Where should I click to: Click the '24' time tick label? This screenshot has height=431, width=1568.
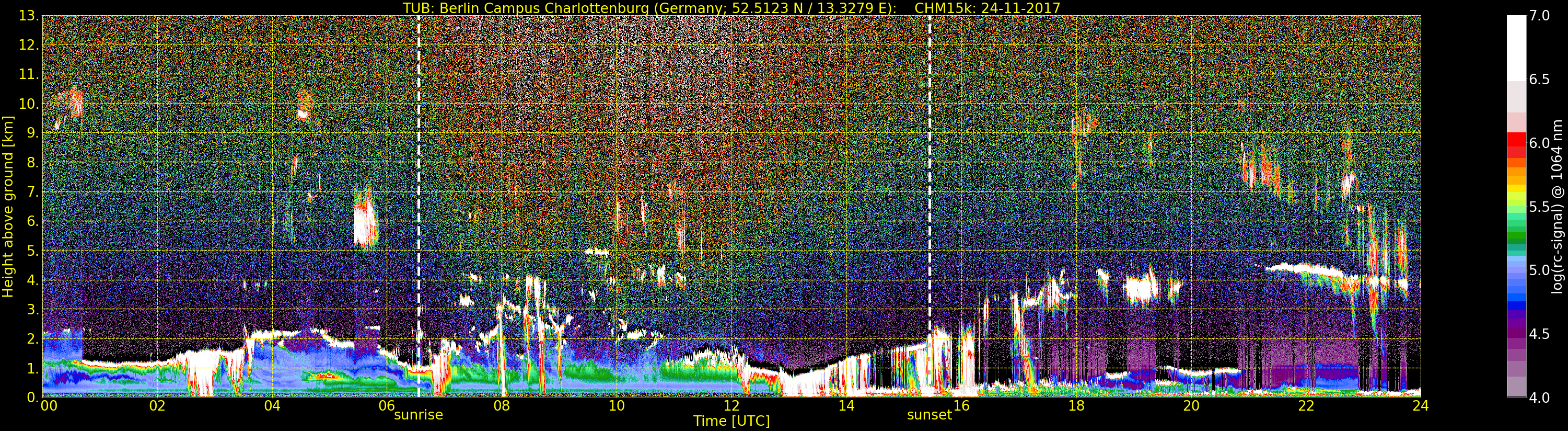(x=1421, y=406)
